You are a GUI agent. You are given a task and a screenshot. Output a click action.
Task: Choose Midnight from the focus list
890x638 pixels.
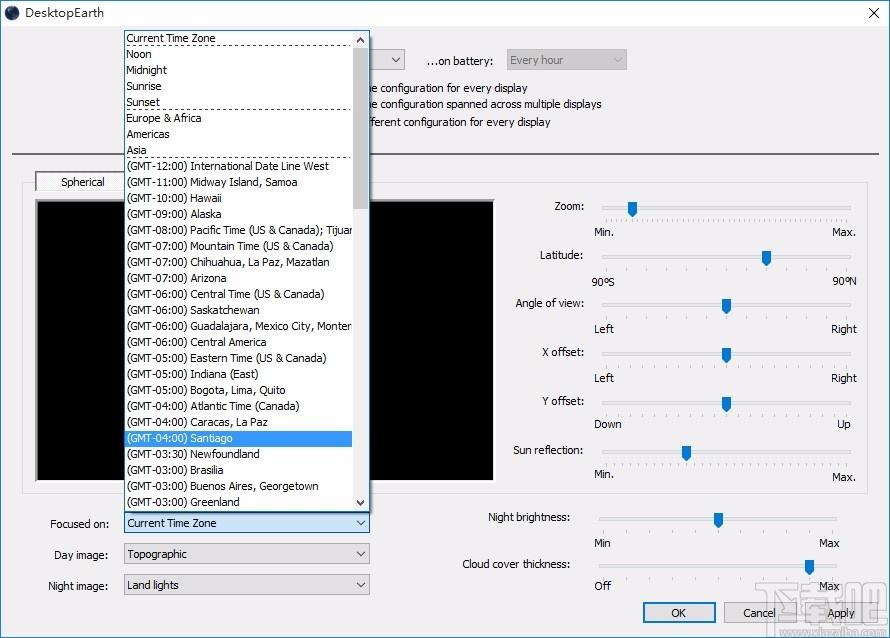tap(238, 70)
